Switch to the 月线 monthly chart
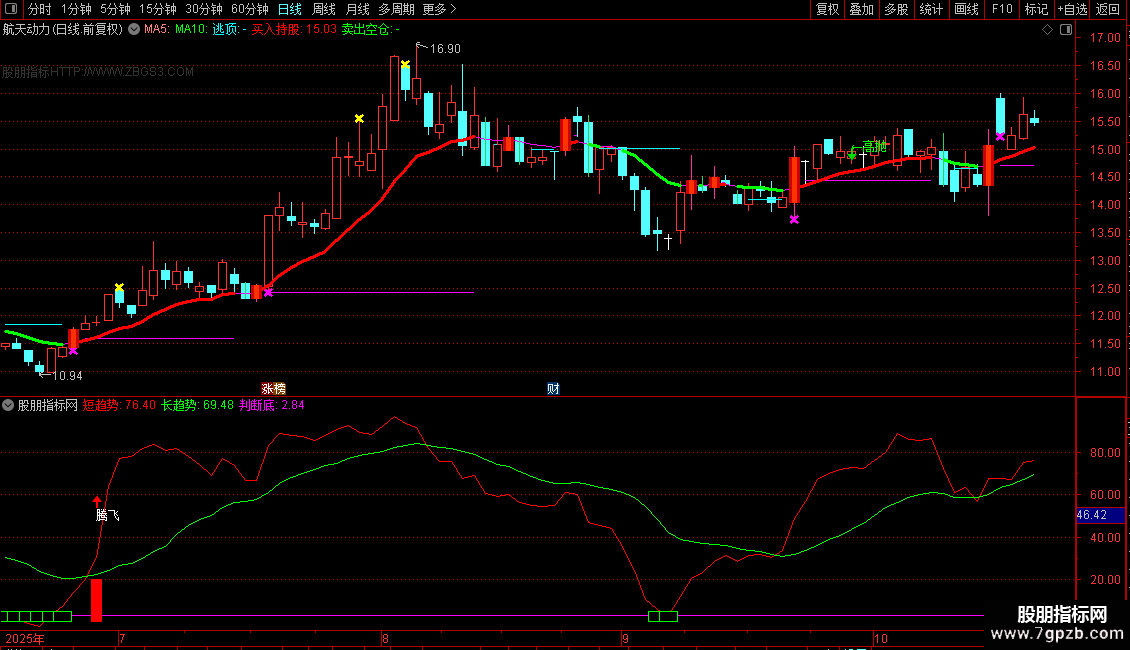The image size is (1130, 650). click(x=357, y=9)
